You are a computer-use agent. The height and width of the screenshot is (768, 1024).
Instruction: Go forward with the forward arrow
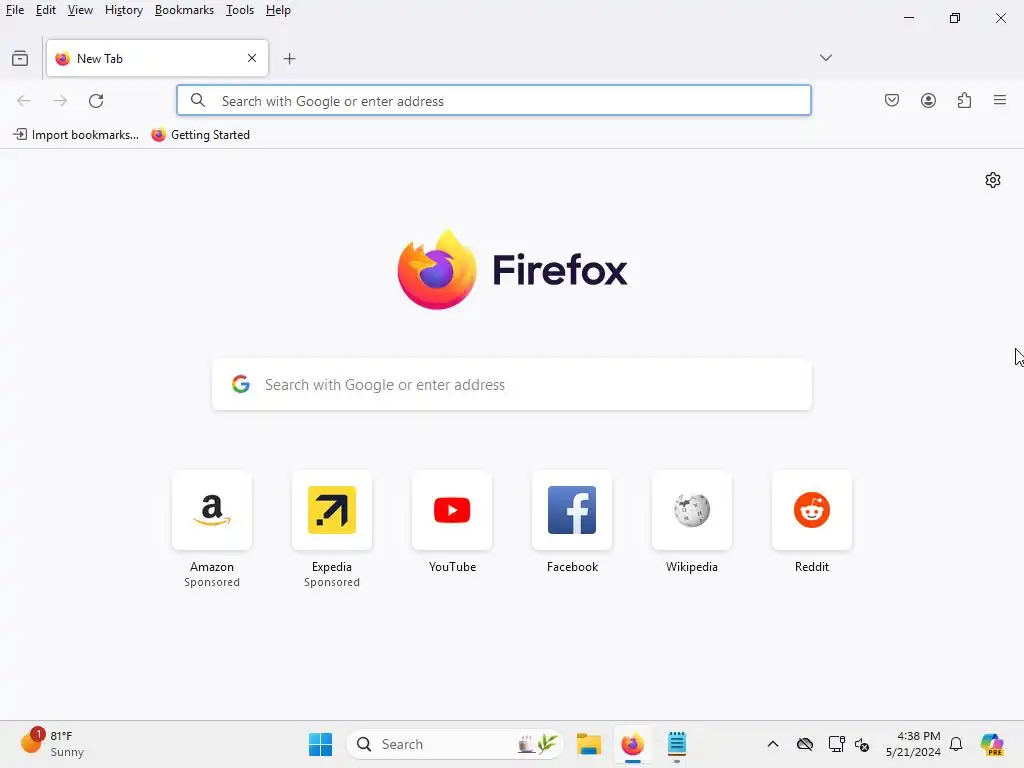[60, 101]
